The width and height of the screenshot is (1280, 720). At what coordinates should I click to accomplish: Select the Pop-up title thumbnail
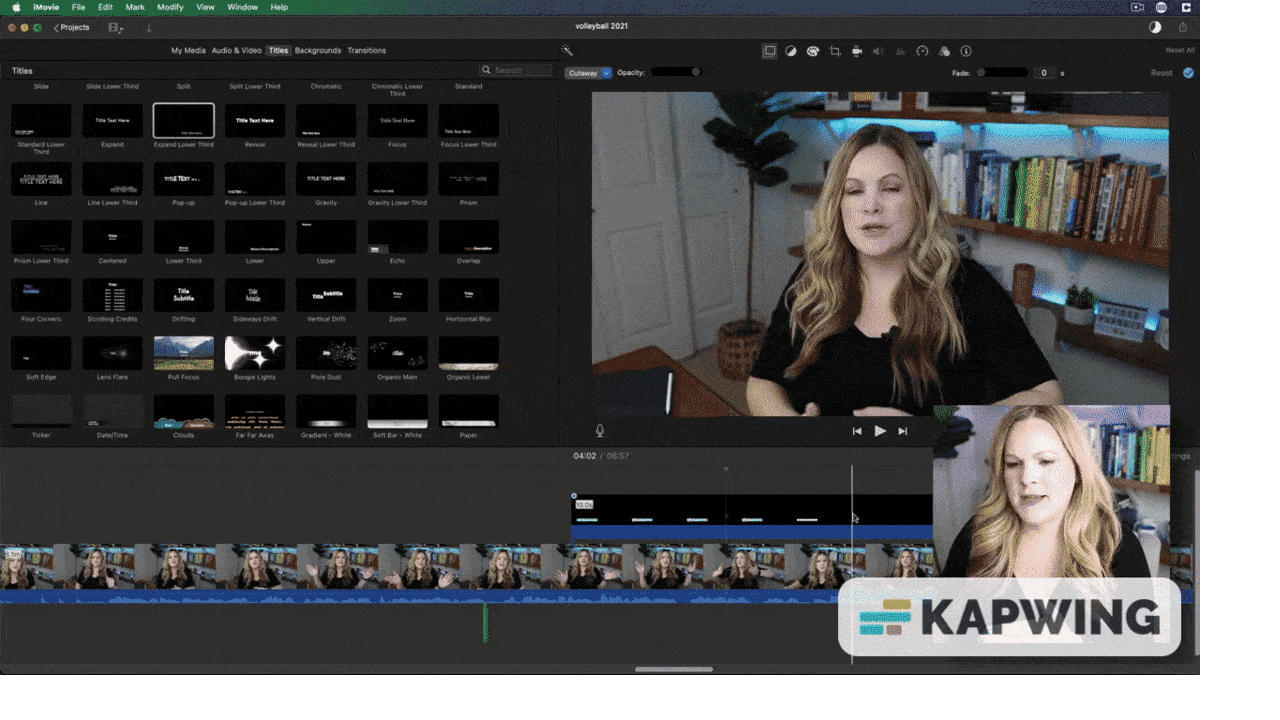(x=183, y=179)
